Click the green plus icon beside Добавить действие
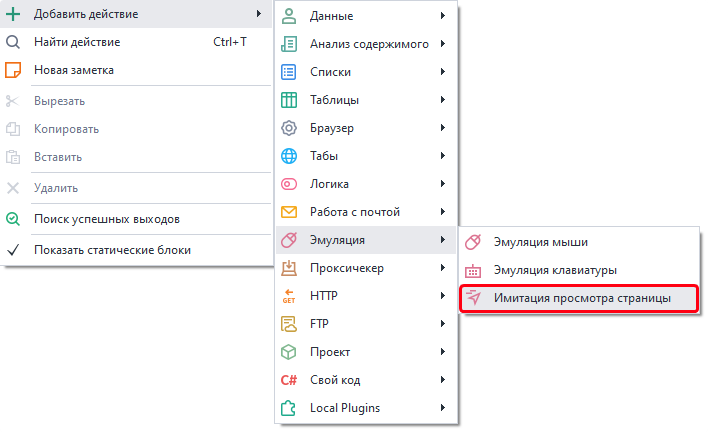Image resolution: width=708 pixels, height=432 pixels. [x=13, y=14]
